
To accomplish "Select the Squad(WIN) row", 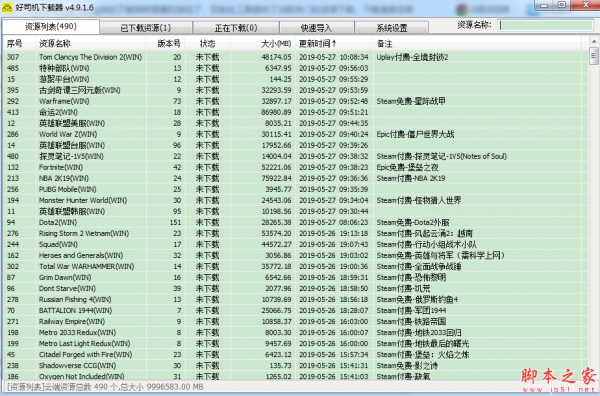I will 295,244.
